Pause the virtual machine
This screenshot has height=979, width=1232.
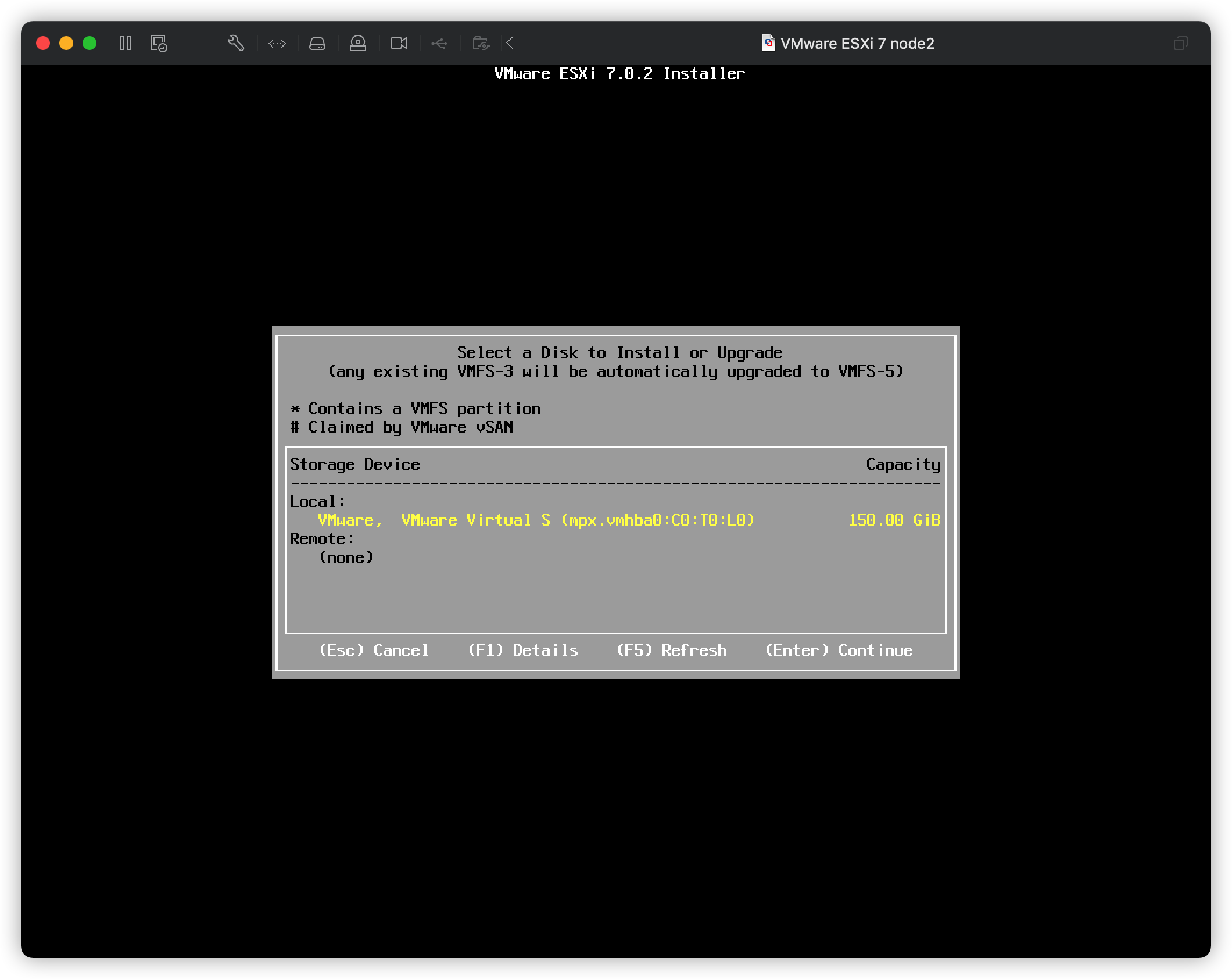tap(126, 43)
